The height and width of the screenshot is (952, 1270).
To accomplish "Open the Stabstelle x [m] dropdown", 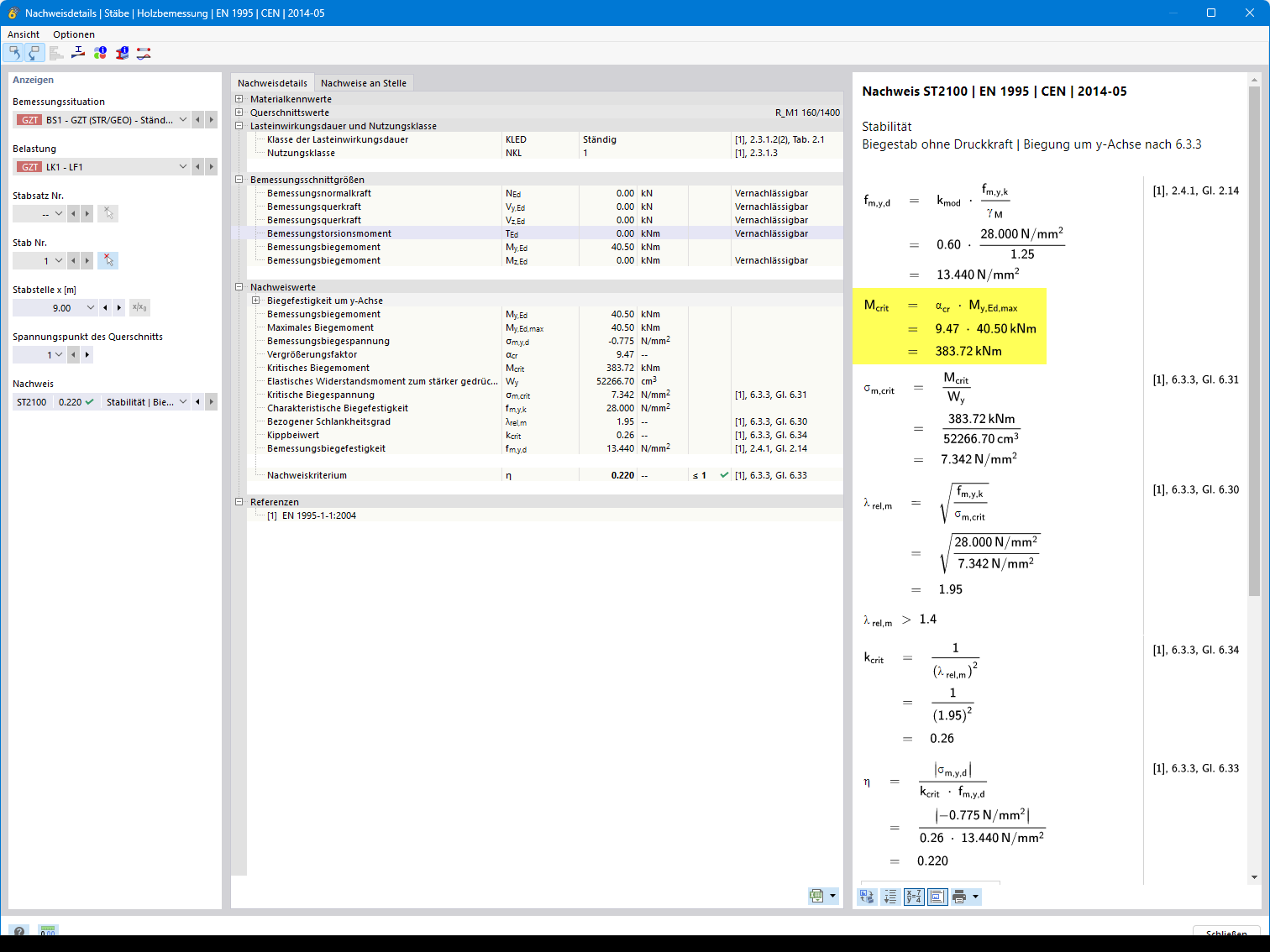I will point(91,308).
